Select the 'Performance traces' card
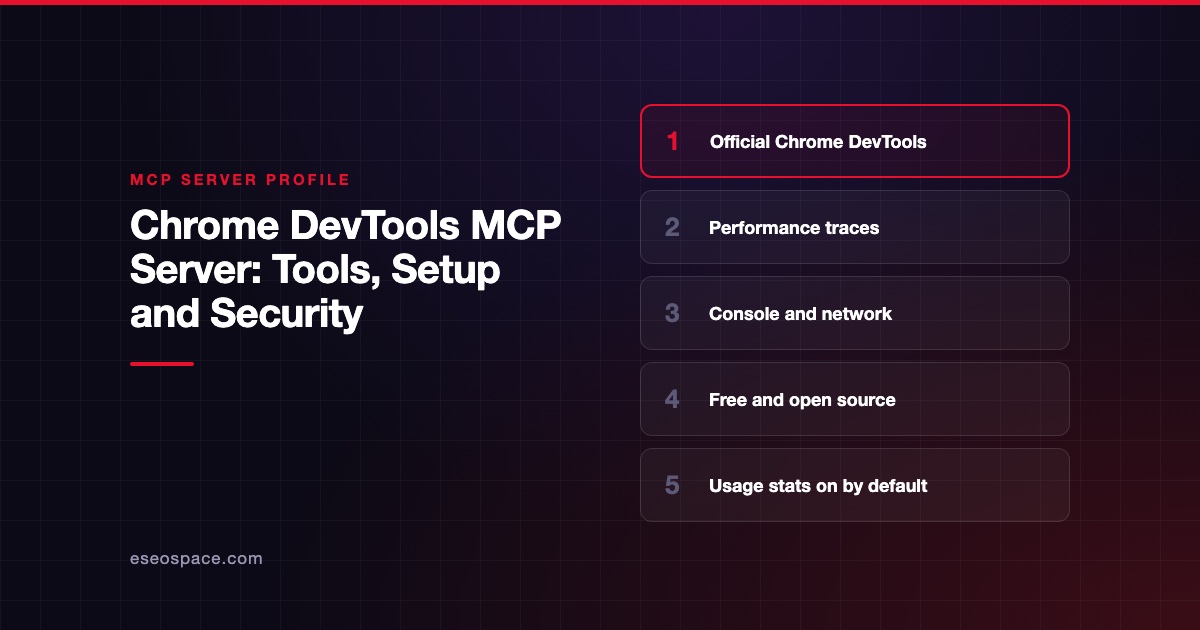 pos(855,227)
